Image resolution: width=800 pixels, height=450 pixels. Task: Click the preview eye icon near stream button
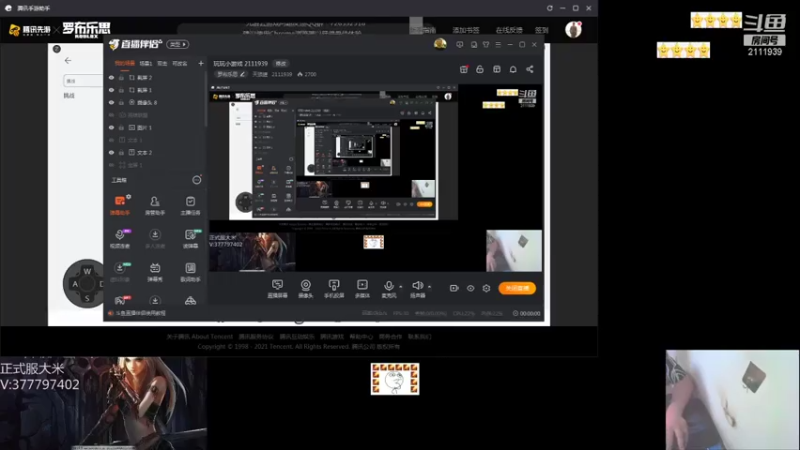[470, 288]
